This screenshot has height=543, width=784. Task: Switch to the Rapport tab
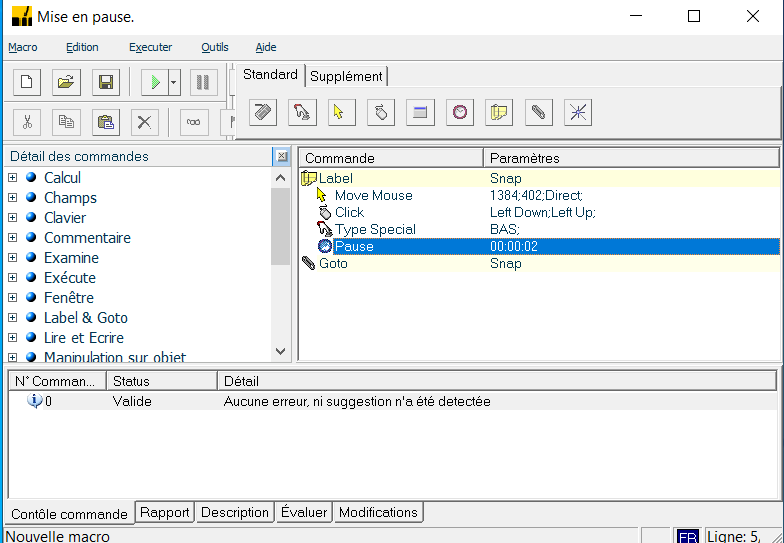point(165,512)
